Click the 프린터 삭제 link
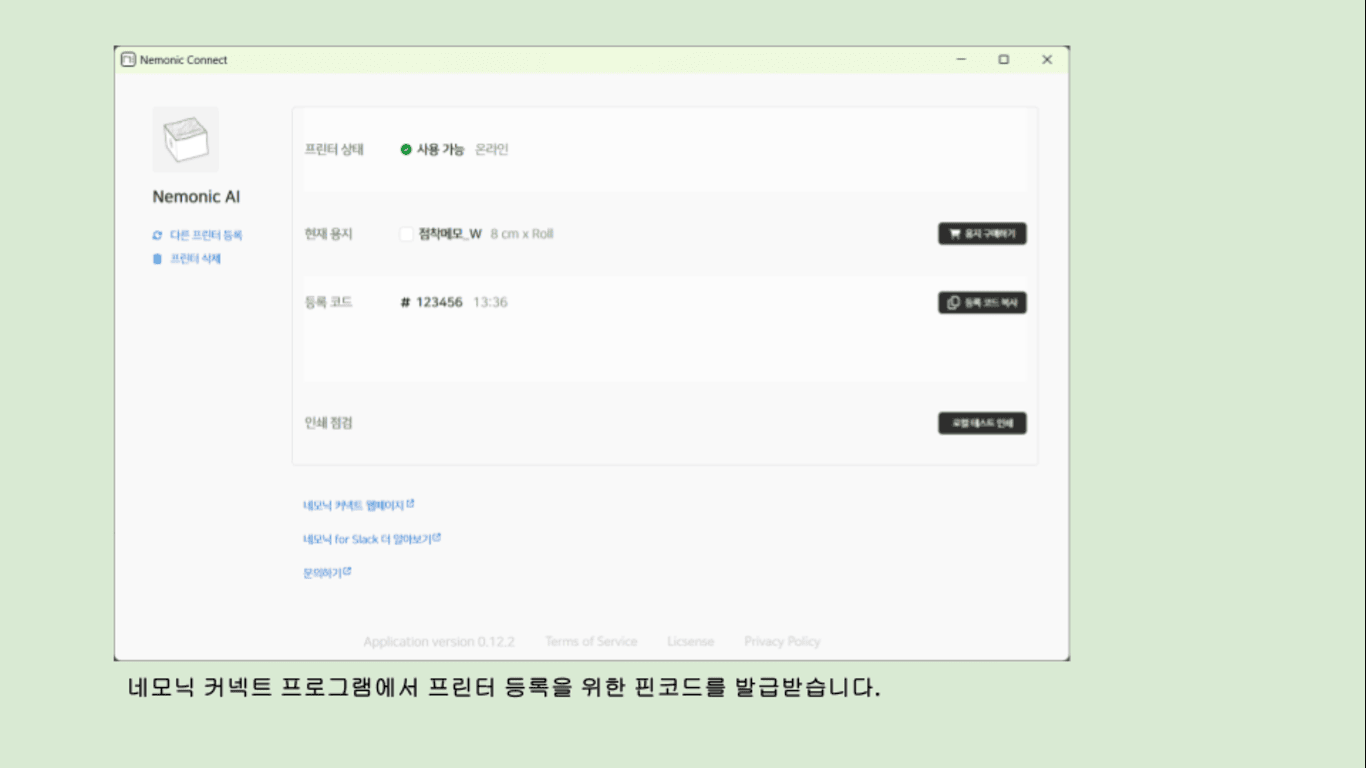This screenshot has height=768, width=1366. 186,259
